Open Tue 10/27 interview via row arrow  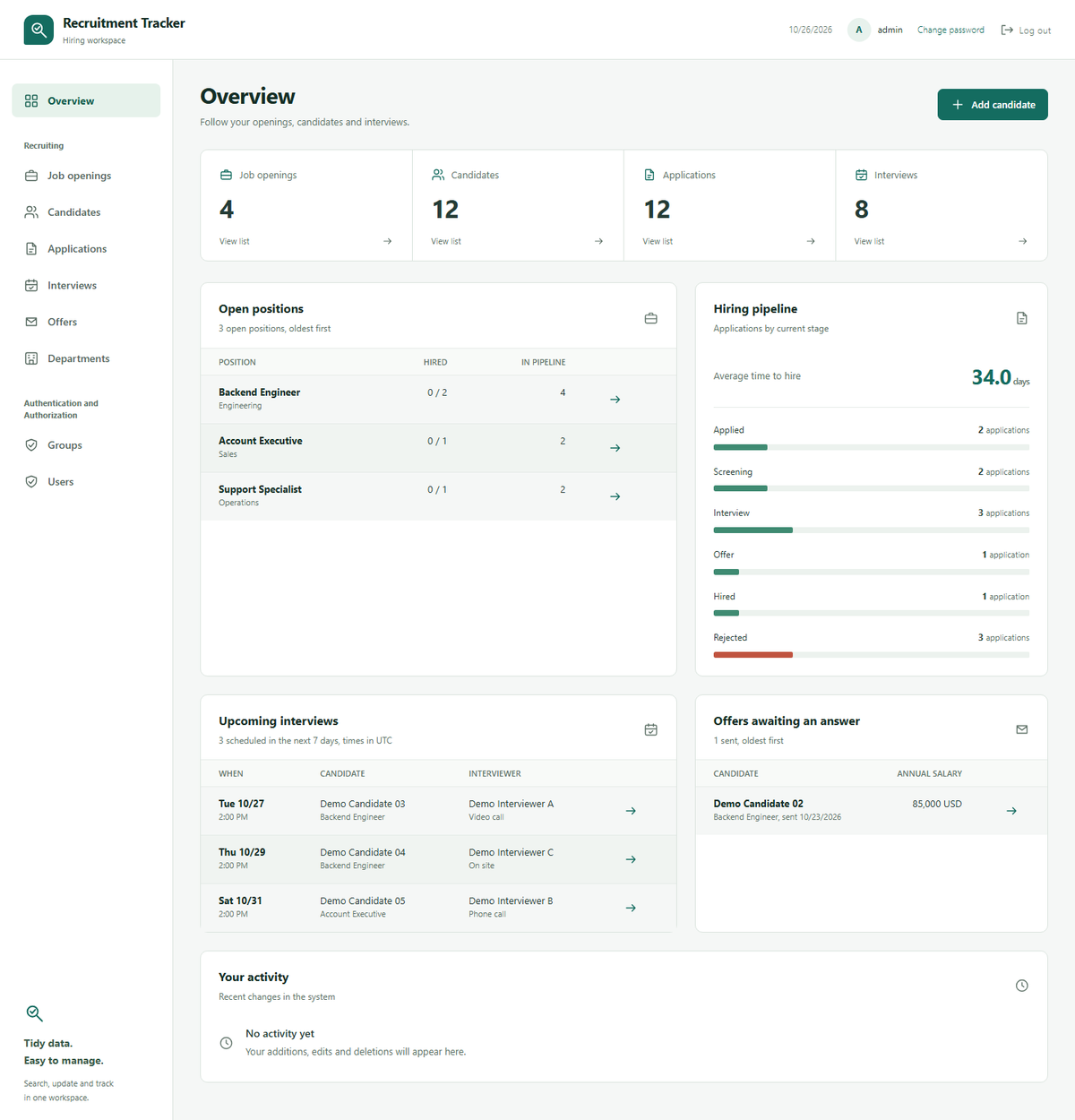[x=631, y=811]
